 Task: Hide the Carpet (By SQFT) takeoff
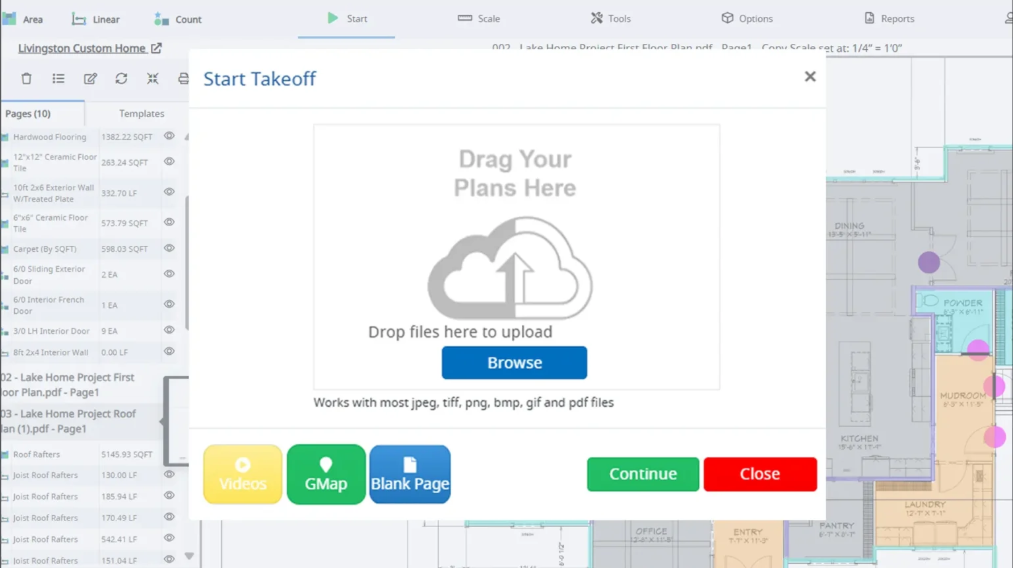(x=169, y=248)
